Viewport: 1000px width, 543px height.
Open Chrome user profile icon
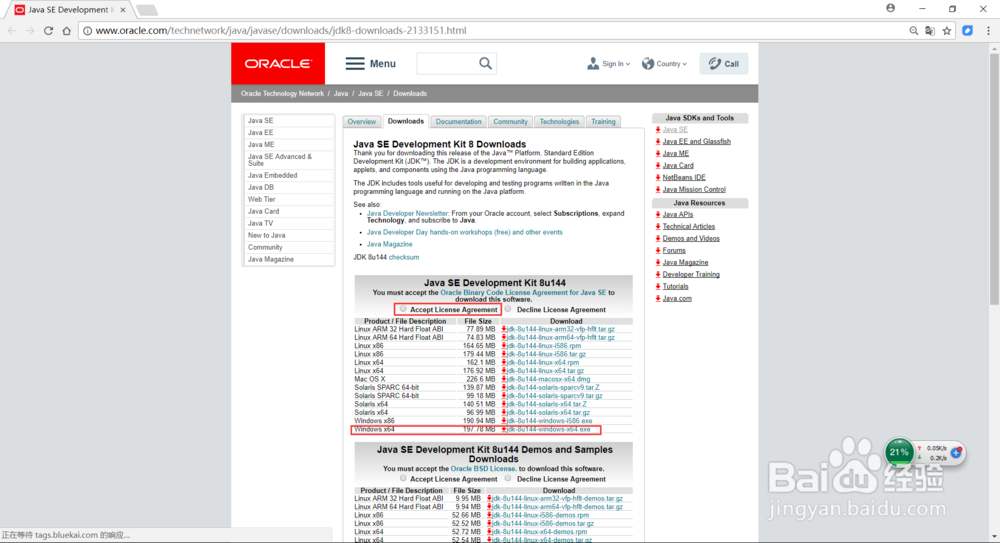[x=890, y=8]
